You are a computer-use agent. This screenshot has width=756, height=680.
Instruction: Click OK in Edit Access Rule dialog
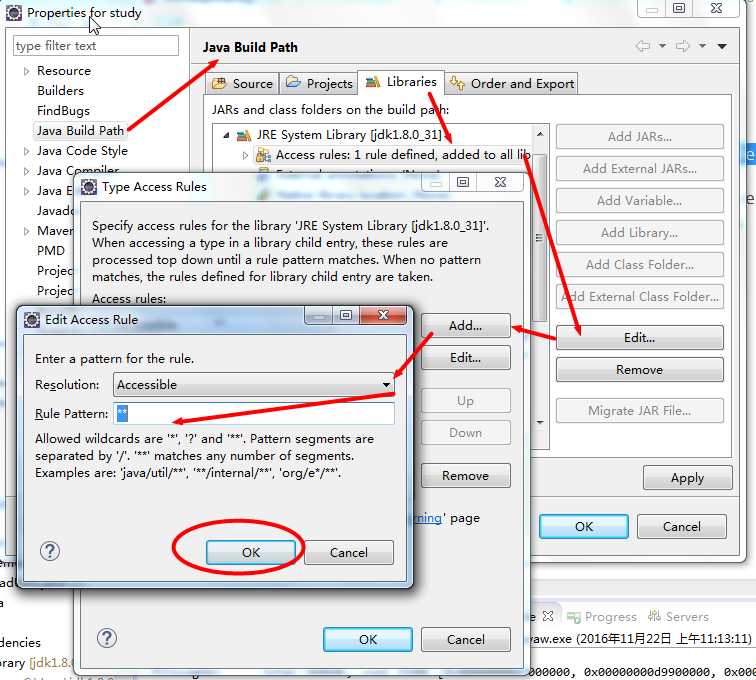251,552
